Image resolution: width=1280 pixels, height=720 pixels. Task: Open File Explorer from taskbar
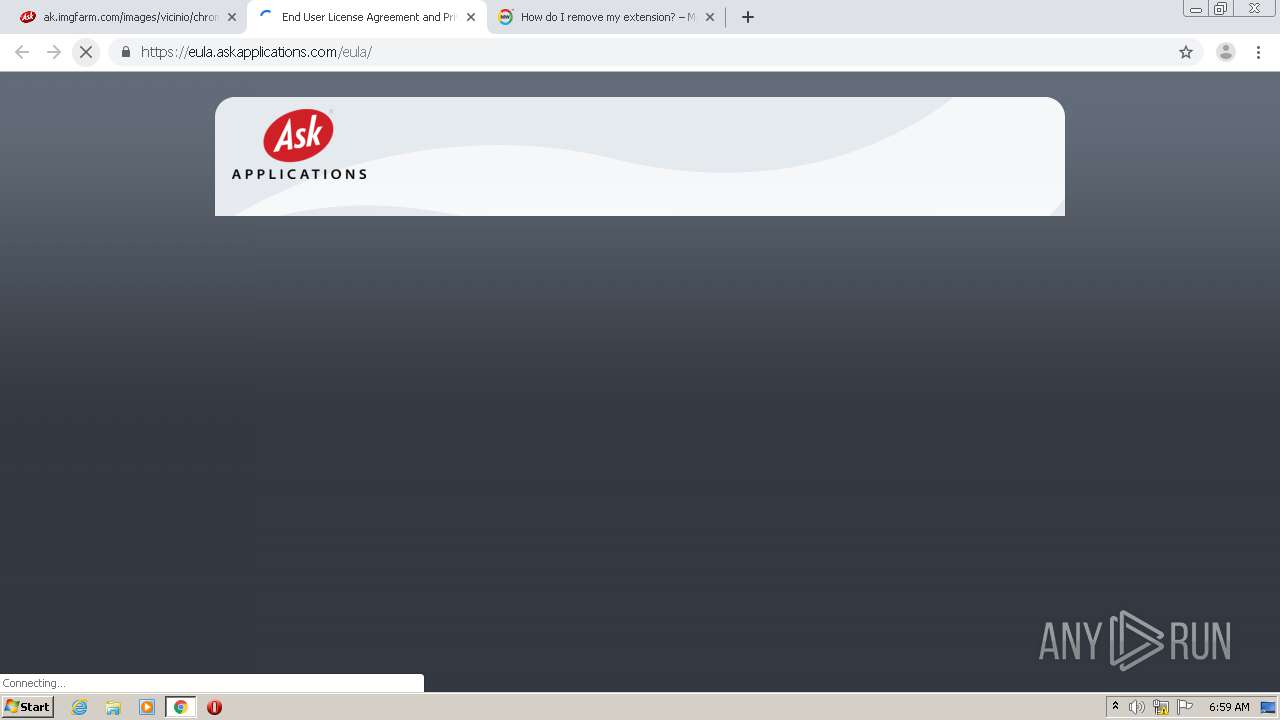click(x=113, y=707)
